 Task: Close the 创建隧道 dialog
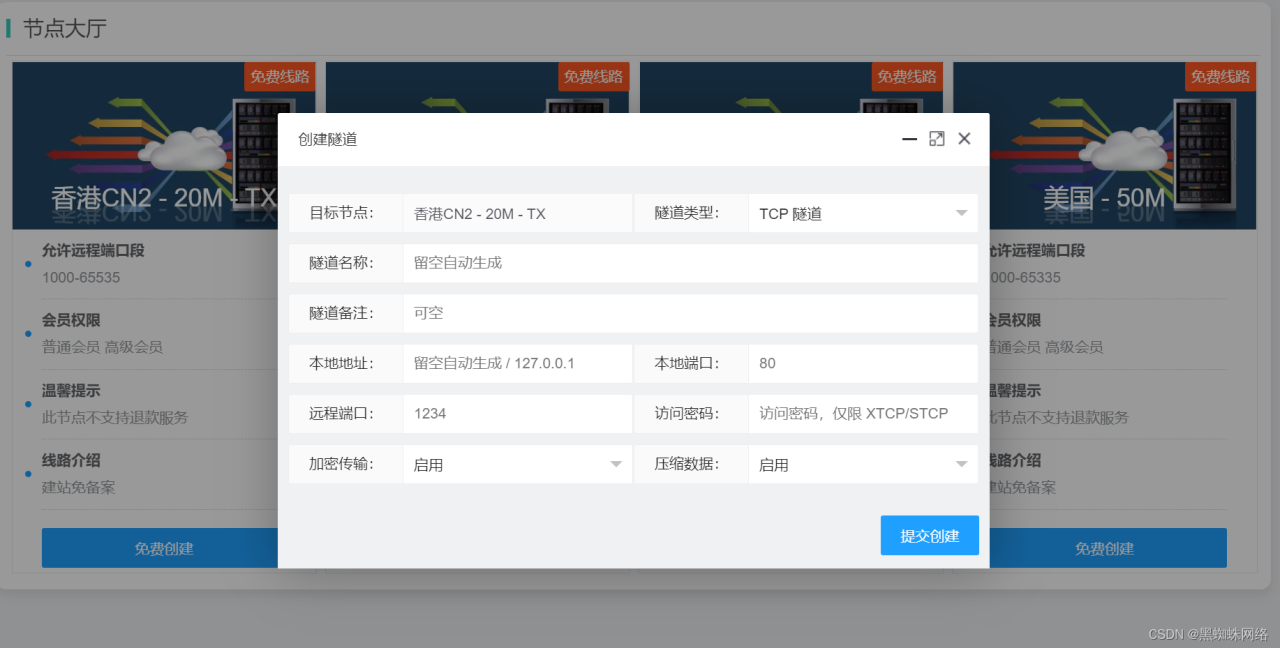964,138
